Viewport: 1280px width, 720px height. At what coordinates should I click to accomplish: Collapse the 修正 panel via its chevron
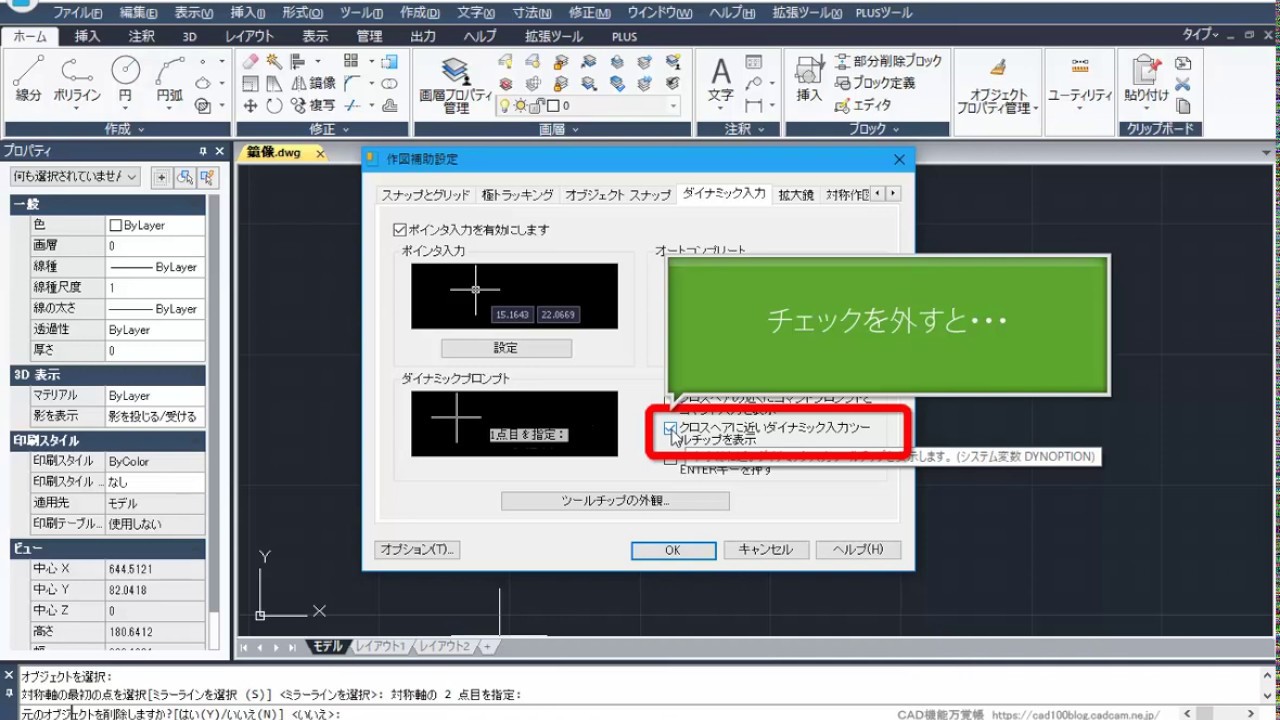pos(346,129)
